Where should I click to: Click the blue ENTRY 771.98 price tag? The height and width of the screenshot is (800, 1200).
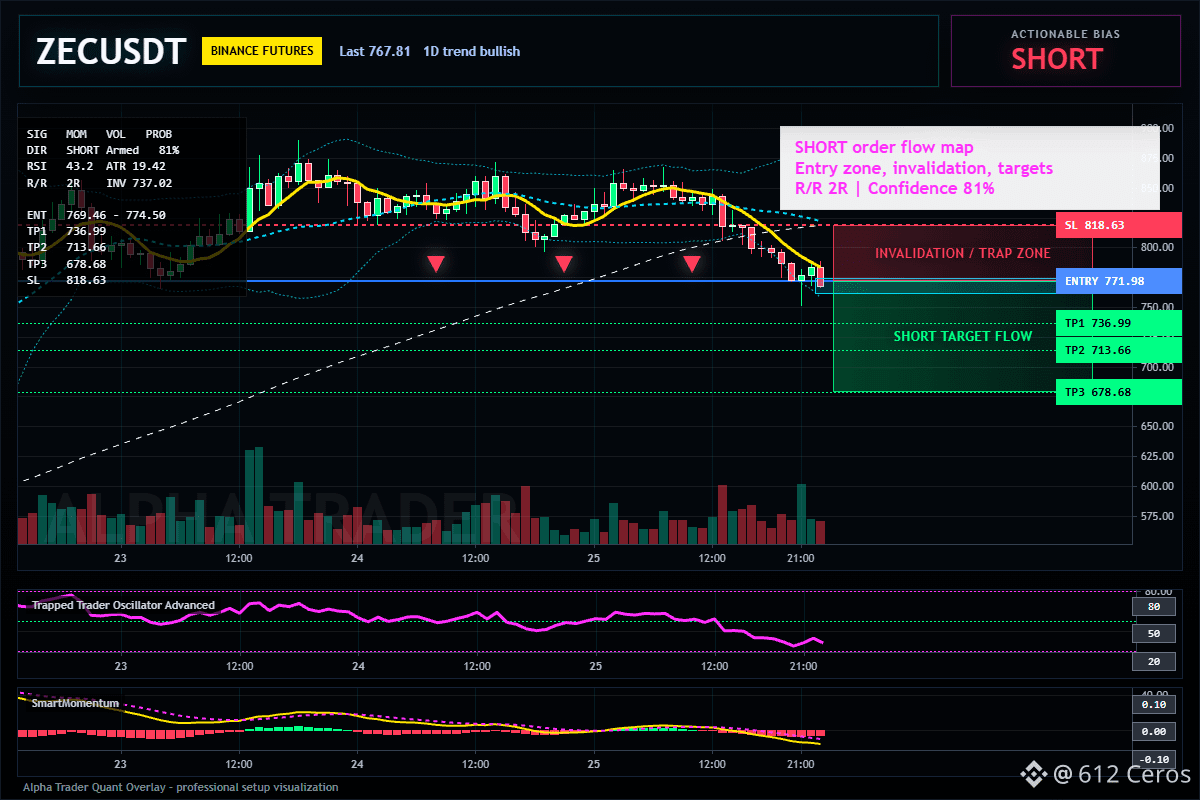(x=1118, y=281)
